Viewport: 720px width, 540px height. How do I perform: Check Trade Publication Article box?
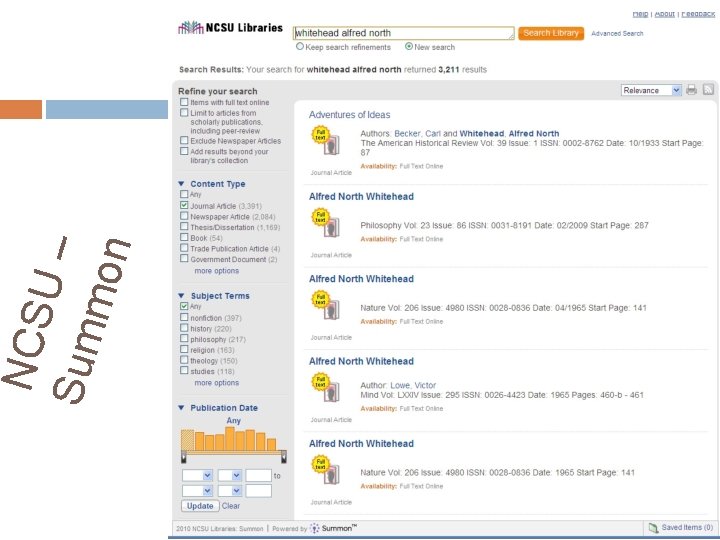(184, 248)
